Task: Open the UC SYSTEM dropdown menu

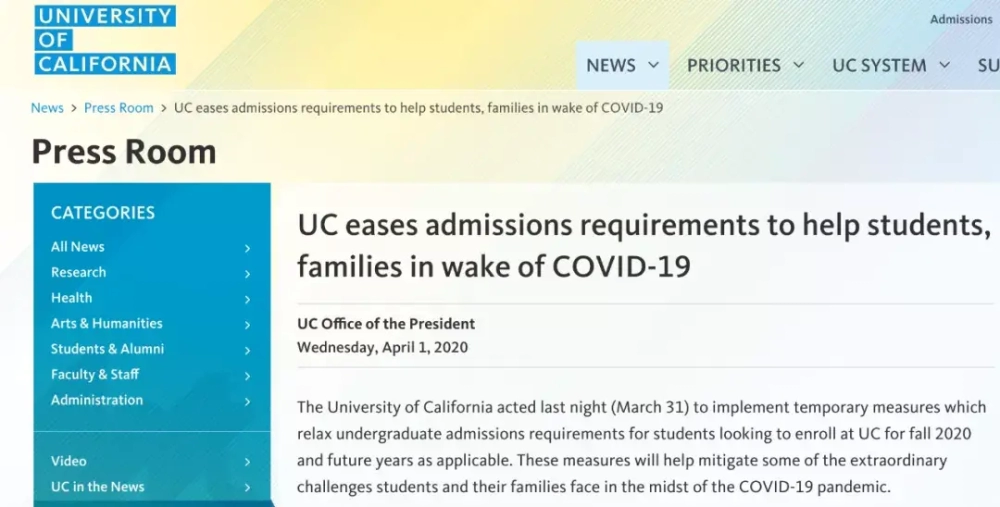Action: pyautogui.click(x=891, y=65)
